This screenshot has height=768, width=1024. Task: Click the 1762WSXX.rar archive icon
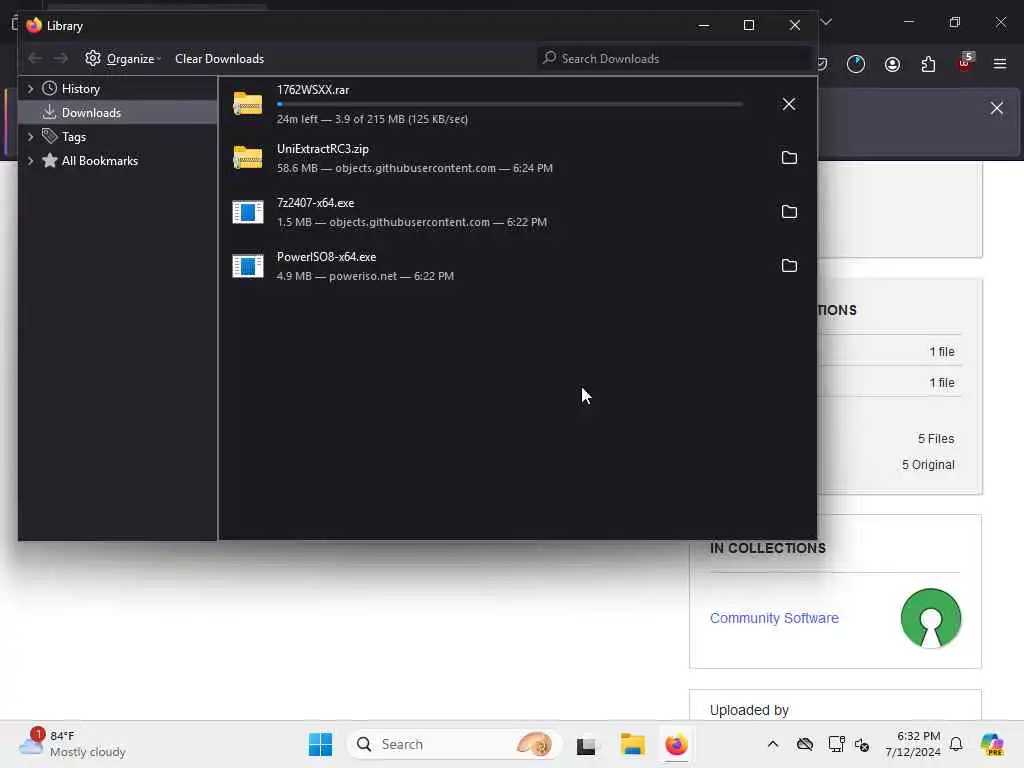(248, 104)
